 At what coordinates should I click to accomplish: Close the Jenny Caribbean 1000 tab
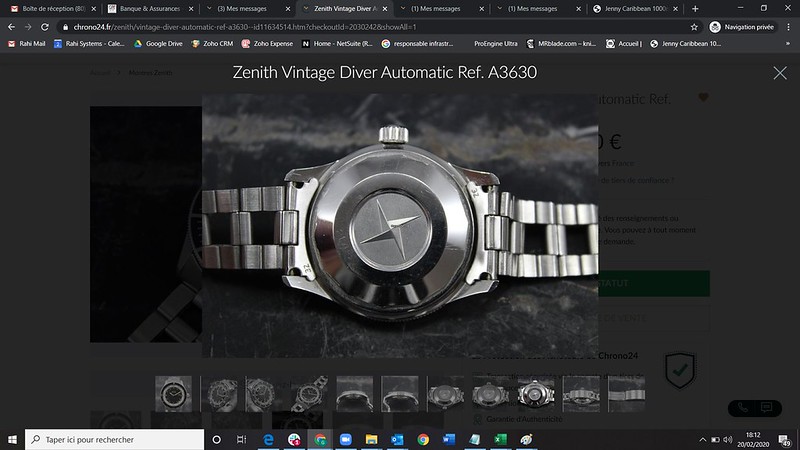coord(676,9)
